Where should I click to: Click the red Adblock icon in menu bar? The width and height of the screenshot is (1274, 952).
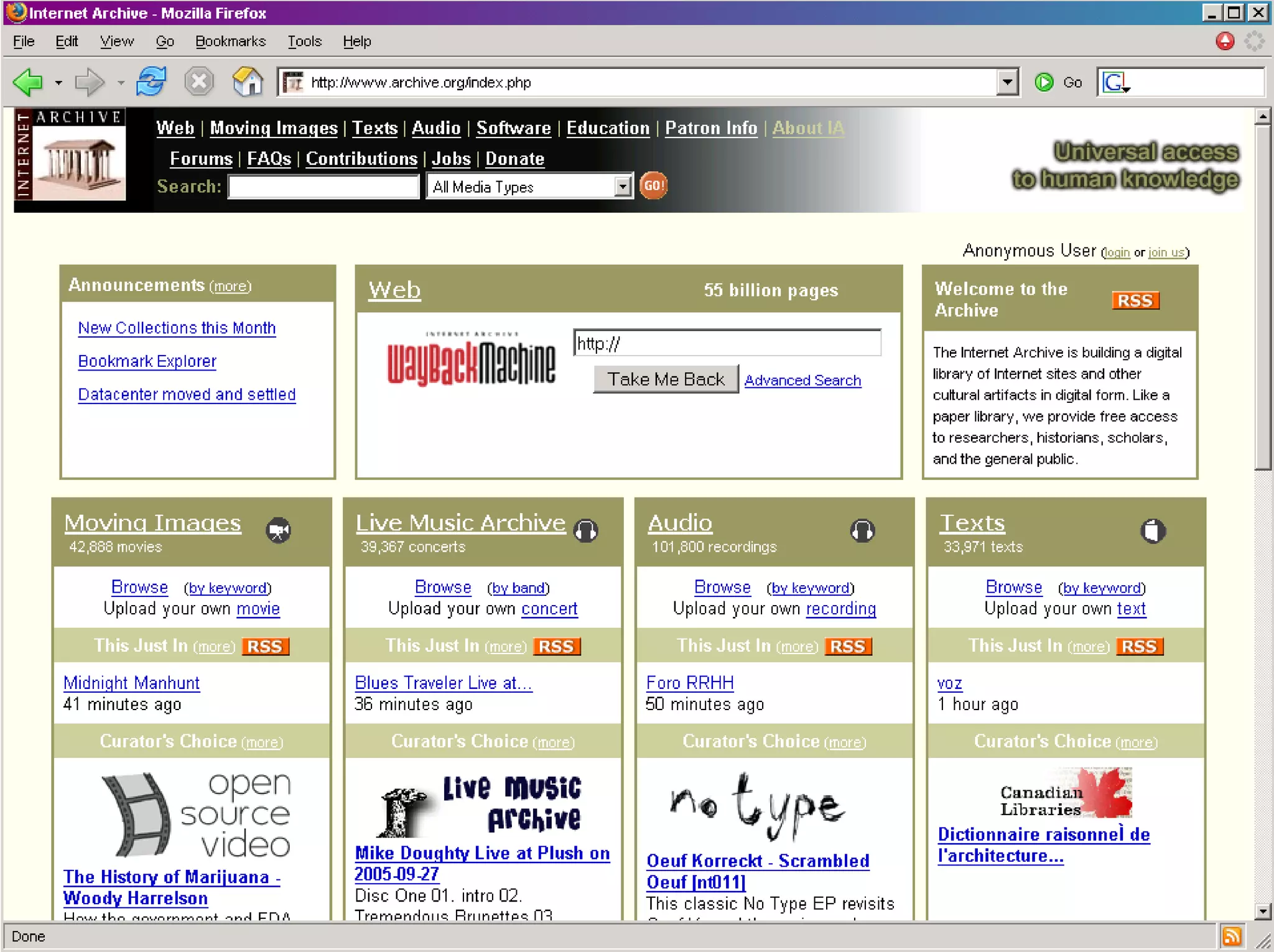(x=1225, y=41)
